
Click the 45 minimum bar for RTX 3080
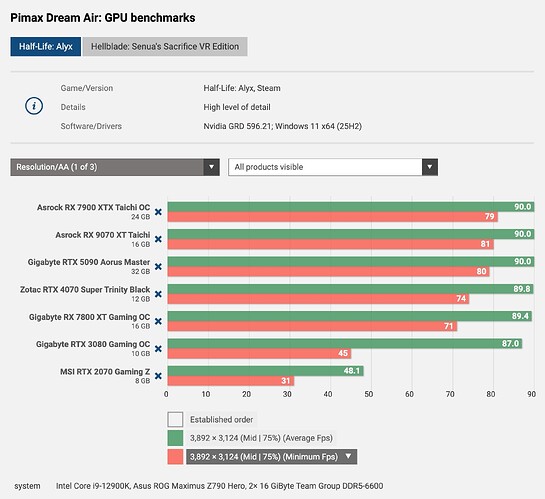(x=259, y=353)
